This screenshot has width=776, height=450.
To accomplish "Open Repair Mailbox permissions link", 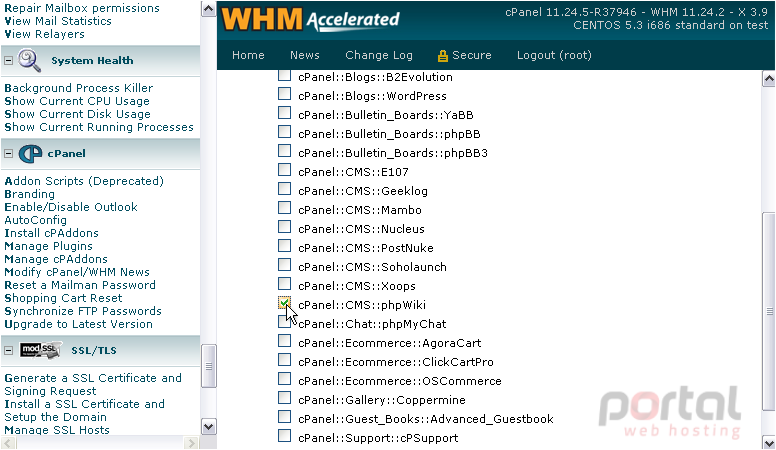I will tap(82, 8).
